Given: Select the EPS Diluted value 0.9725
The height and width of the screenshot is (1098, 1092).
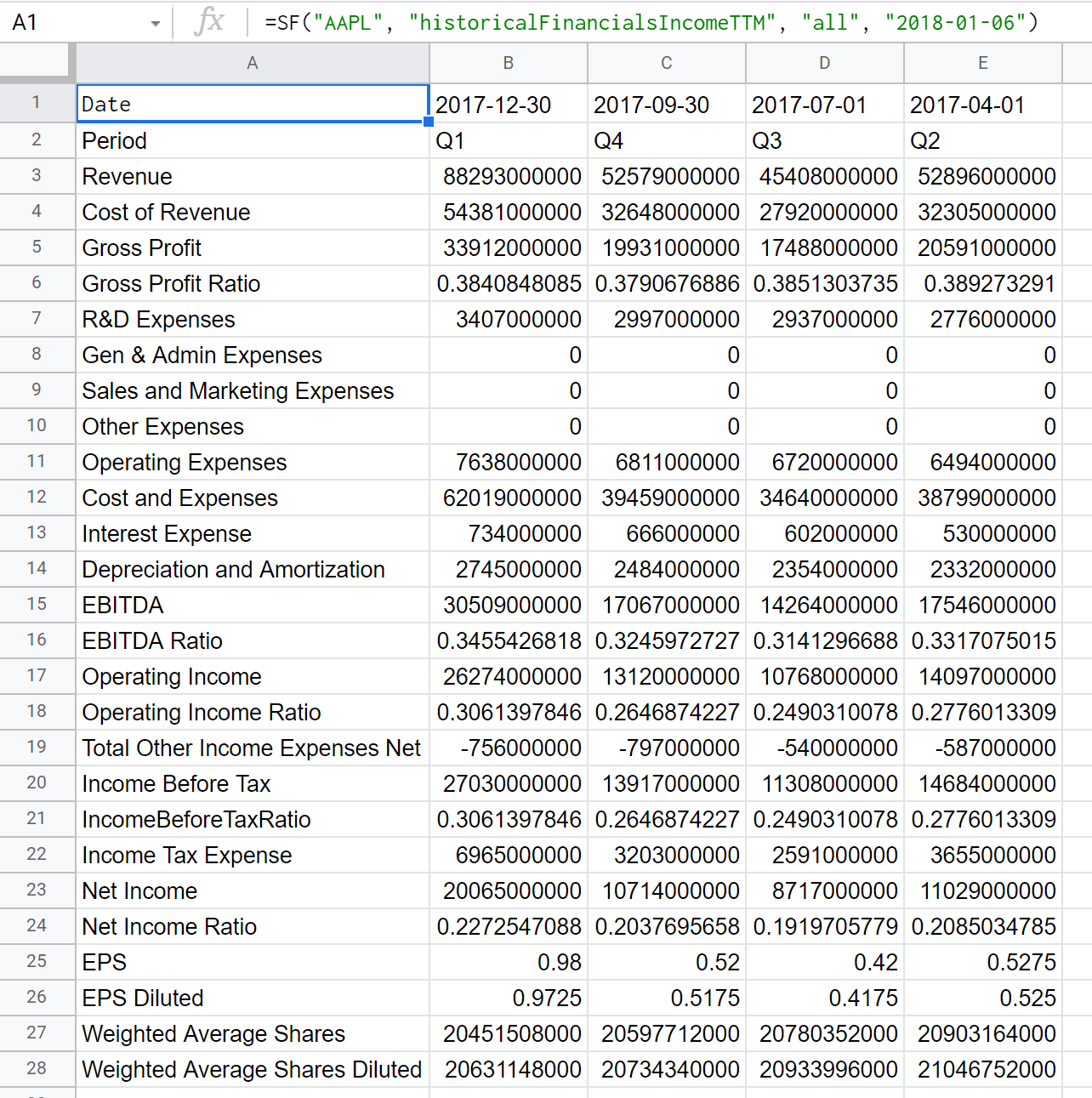Looking at the screenshot, I should click(x=509, y=998).
